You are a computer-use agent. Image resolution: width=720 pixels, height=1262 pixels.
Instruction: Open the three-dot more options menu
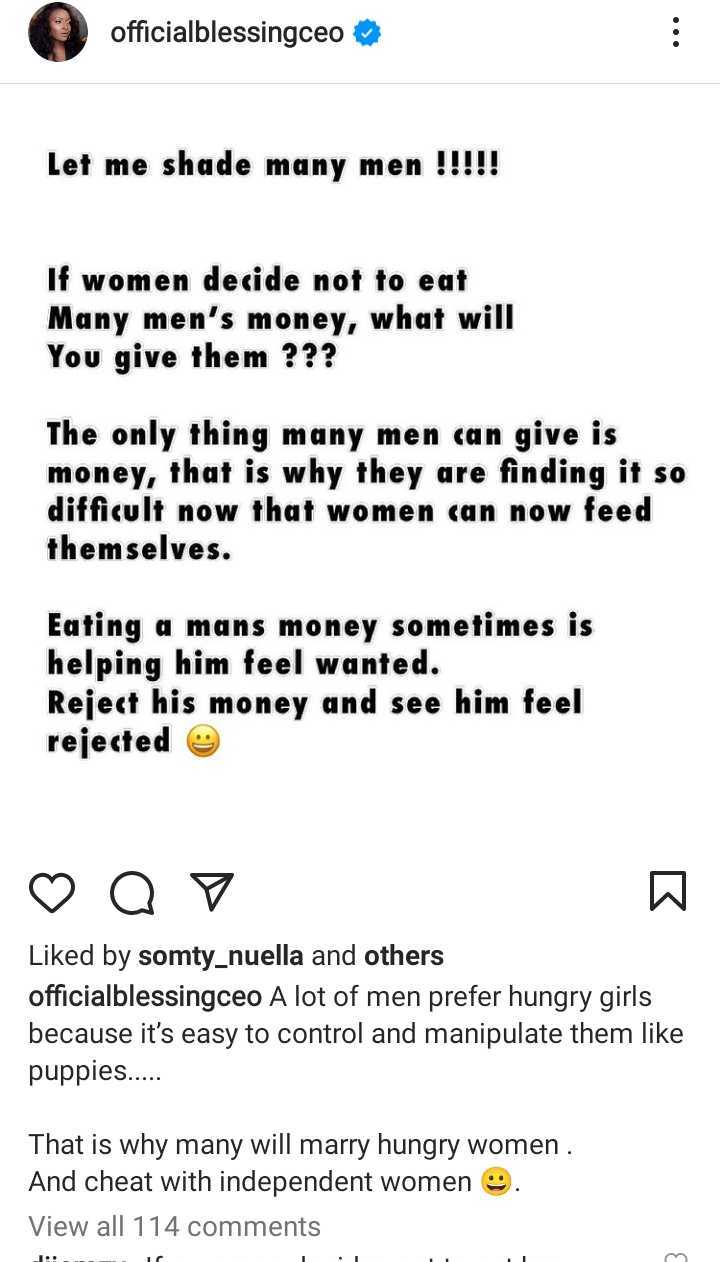coord(676,33)
